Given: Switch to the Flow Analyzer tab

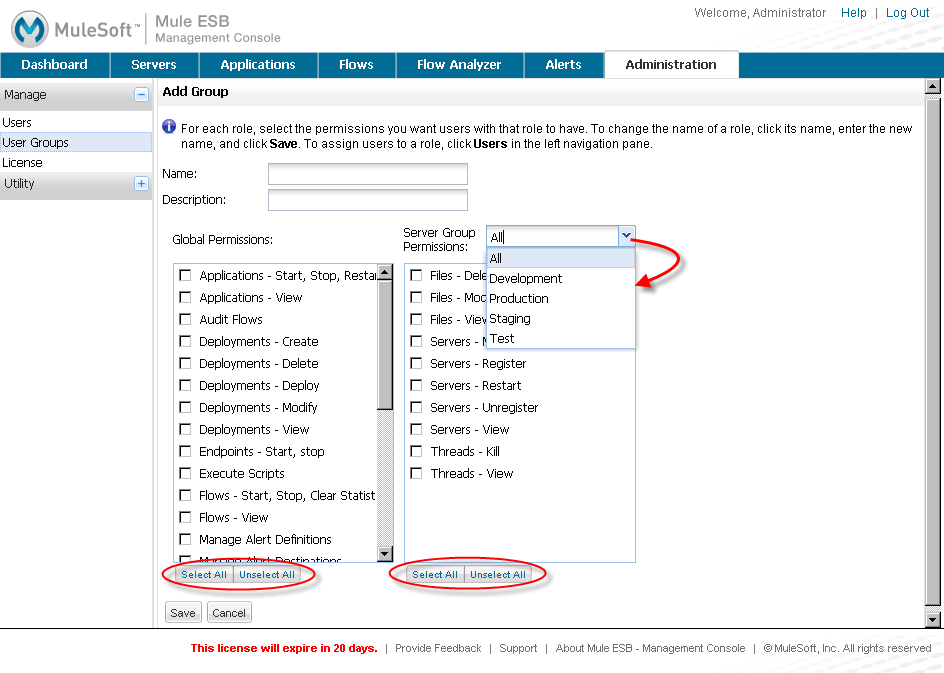Looking at the screenshot, I should [459, 65].
